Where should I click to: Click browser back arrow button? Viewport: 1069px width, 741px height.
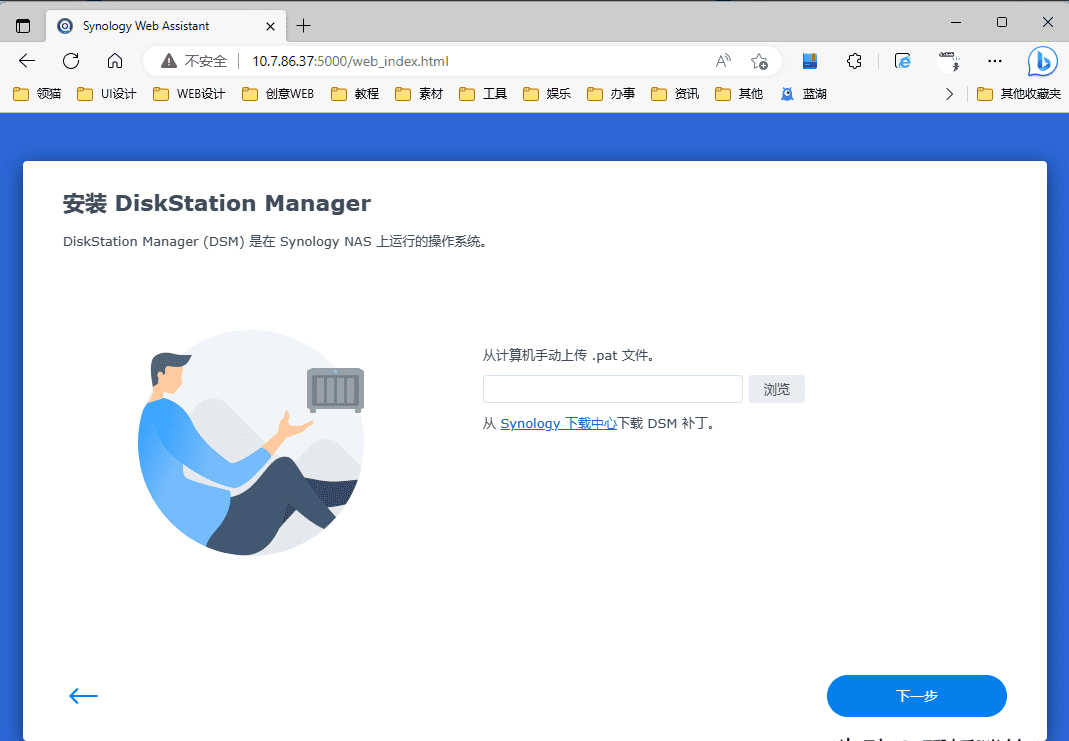pos(27,61)
